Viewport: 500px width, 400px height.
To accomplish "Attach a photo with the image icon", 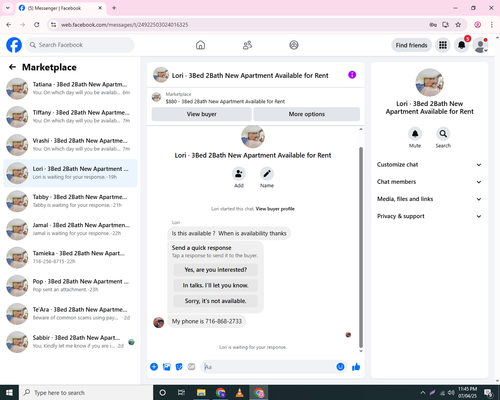I will pyautogui.click(x=167, y=367).
